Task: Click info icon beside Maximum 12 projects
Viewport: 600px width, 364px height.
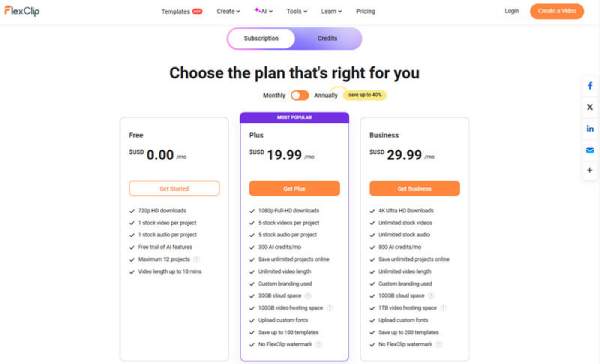Action: click(x=196, y=259)
